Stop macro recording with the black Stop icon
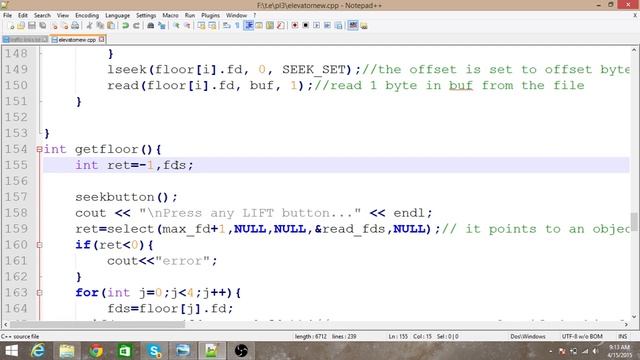Viewport: 640px width, 360px height. 305,26
